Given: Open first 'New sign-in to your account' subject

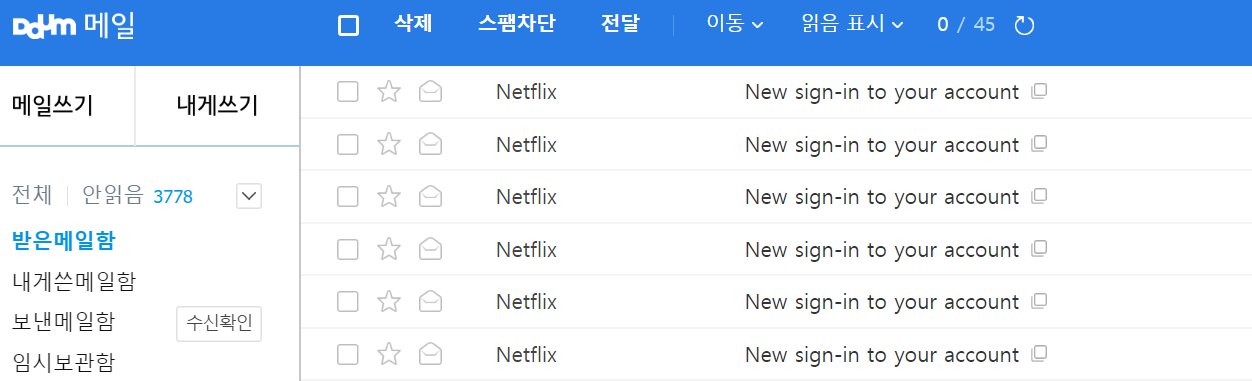Looking at the screenshot, I should pos(882,92).
